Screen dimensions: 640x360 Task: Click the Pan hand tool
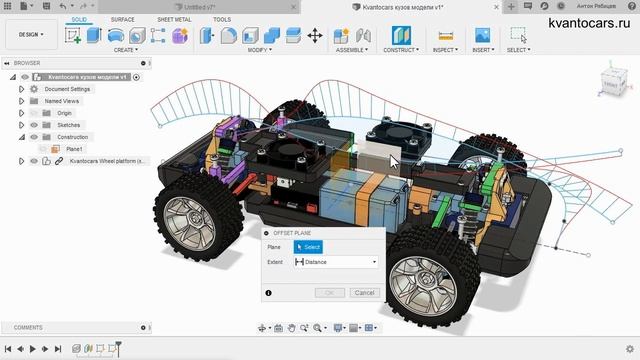[x=291, y=328]
